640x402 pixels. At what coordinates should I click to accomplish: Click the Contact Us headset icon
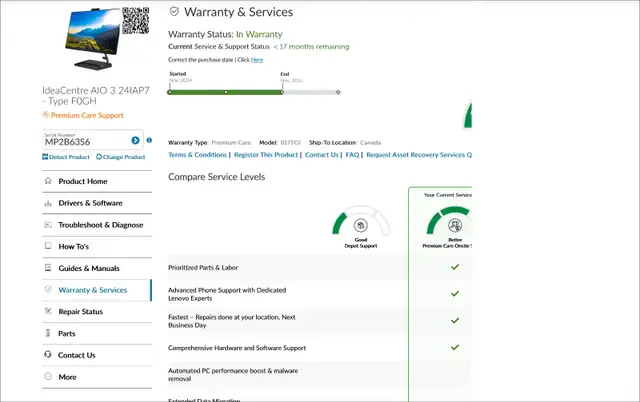(48, 354)
